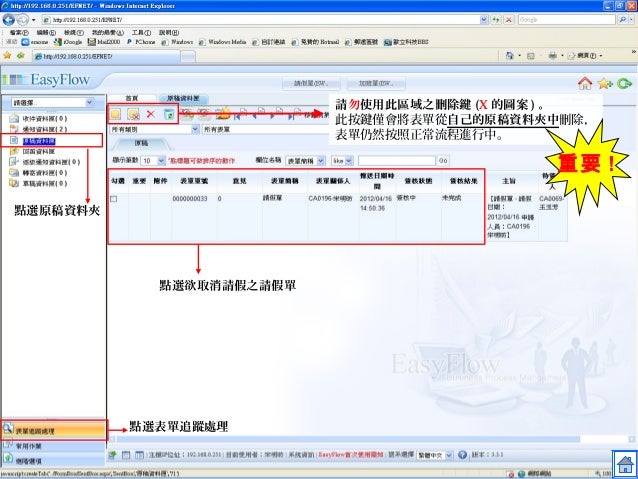Click the 草稿資料匣 folder icon
Viewport: 638px width, 479px height.
click(x=14, y=184)
